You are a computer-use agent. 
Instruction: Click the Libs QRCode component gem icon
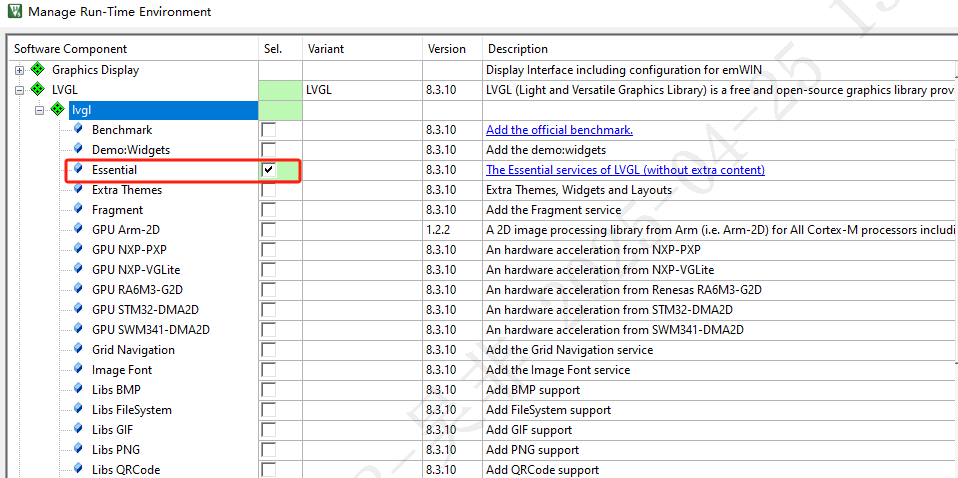(x=78, y=468)
